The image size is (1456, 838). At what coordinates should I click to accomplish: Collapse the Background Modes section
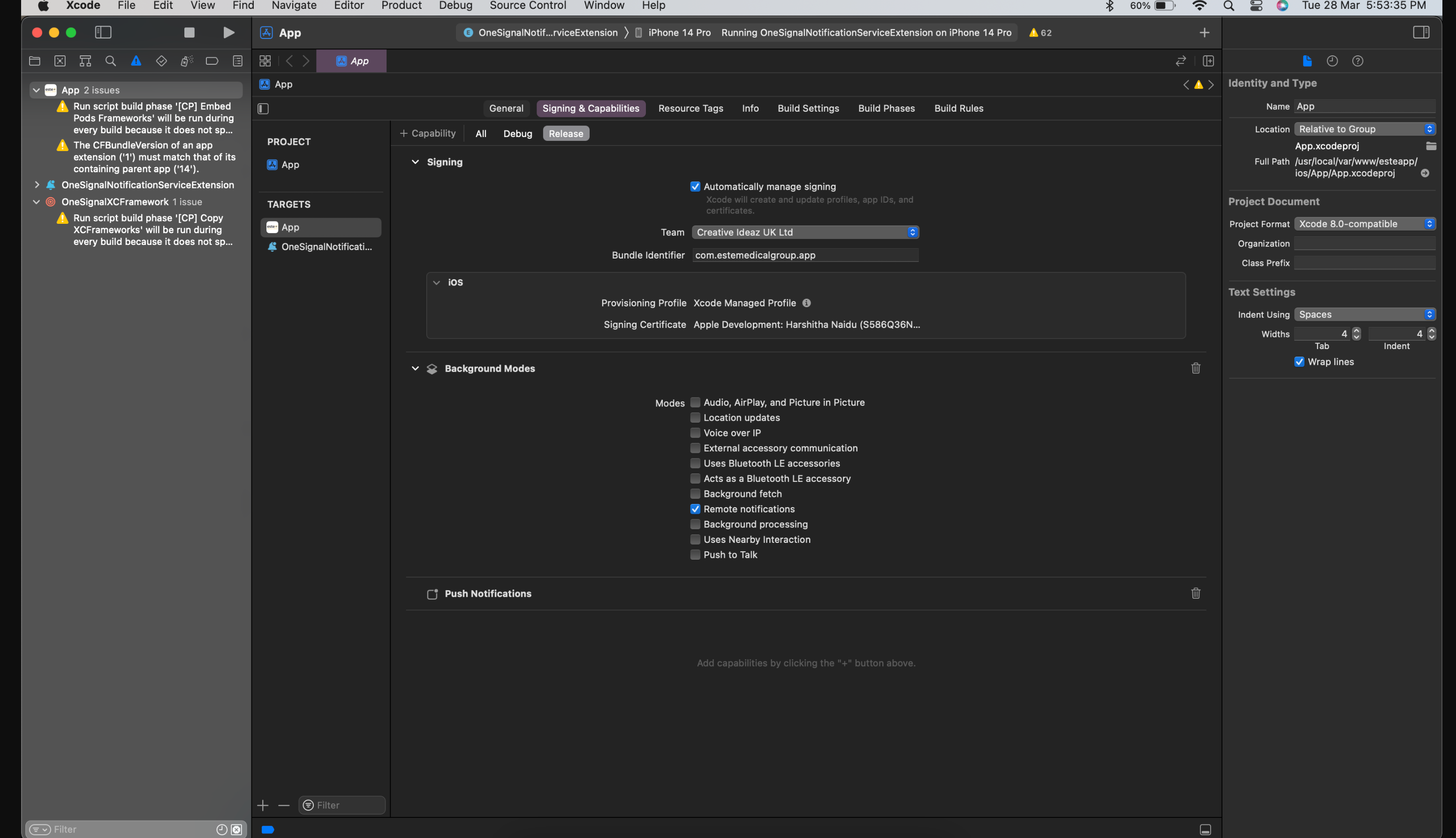[x=415, y=368]
